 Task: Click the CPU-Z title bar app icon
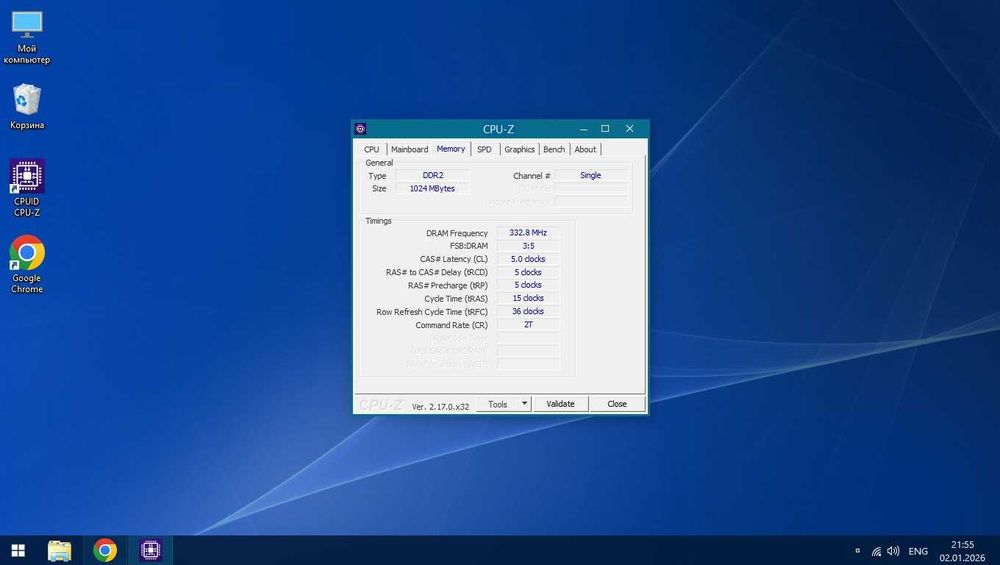click(x=360, y=129)
